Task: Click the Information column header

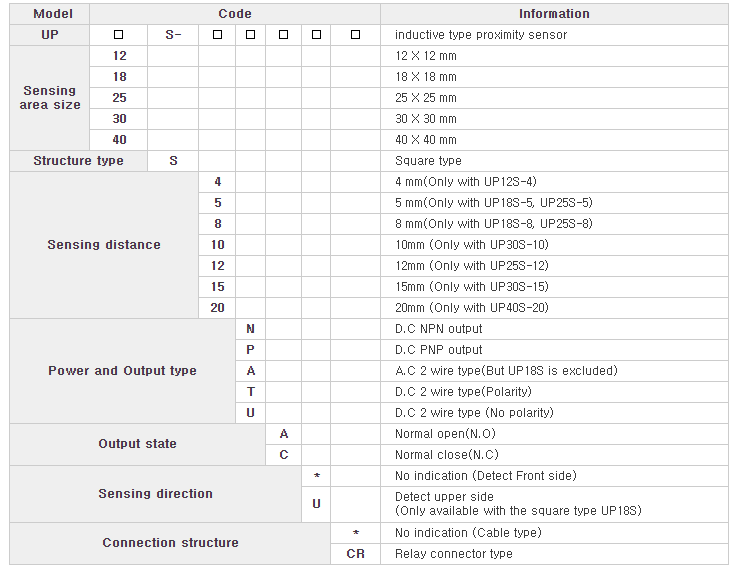Action: click(554, 14)
